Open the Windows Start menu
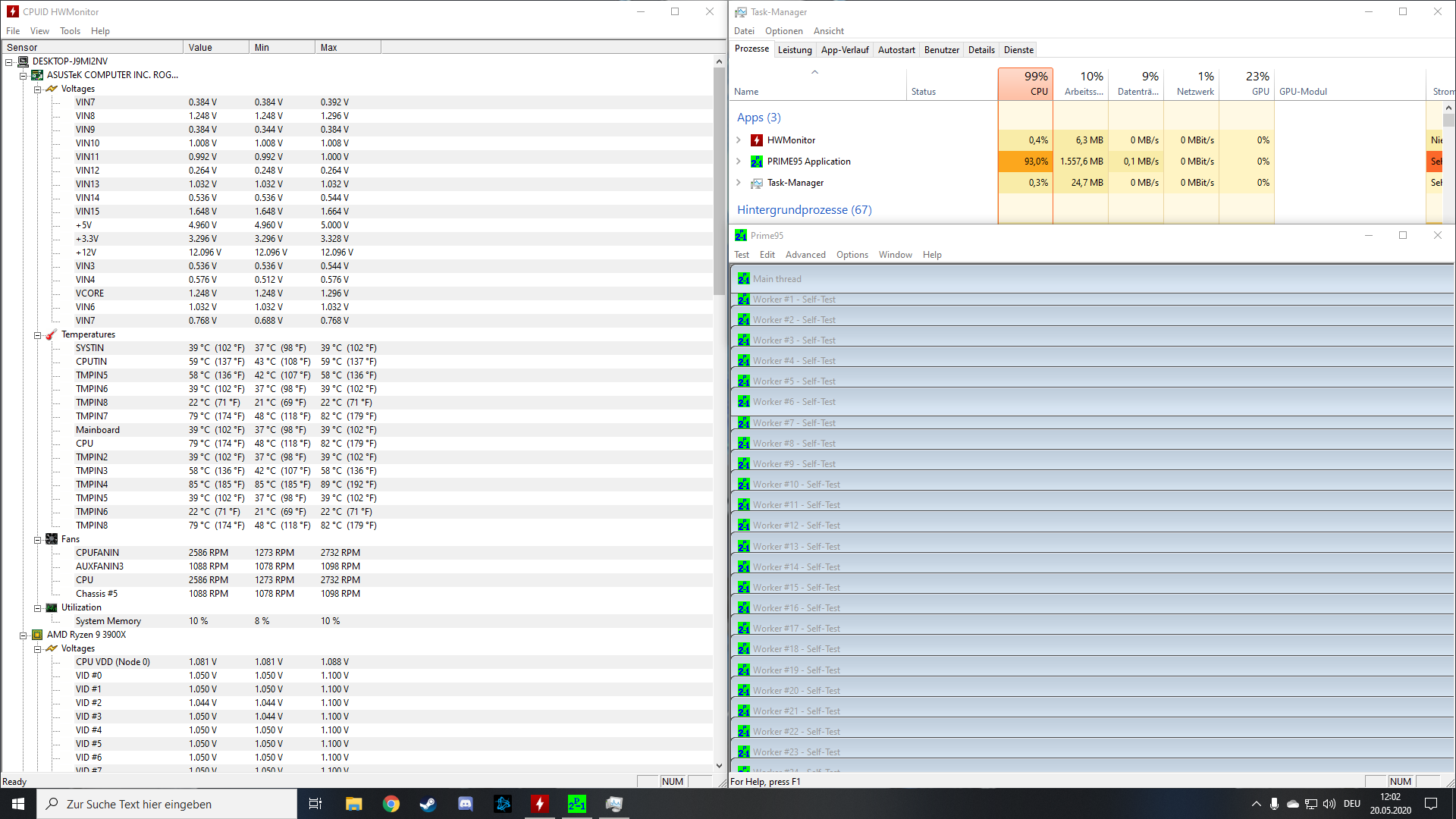The image size is (1456, 819). coord(18,804)
